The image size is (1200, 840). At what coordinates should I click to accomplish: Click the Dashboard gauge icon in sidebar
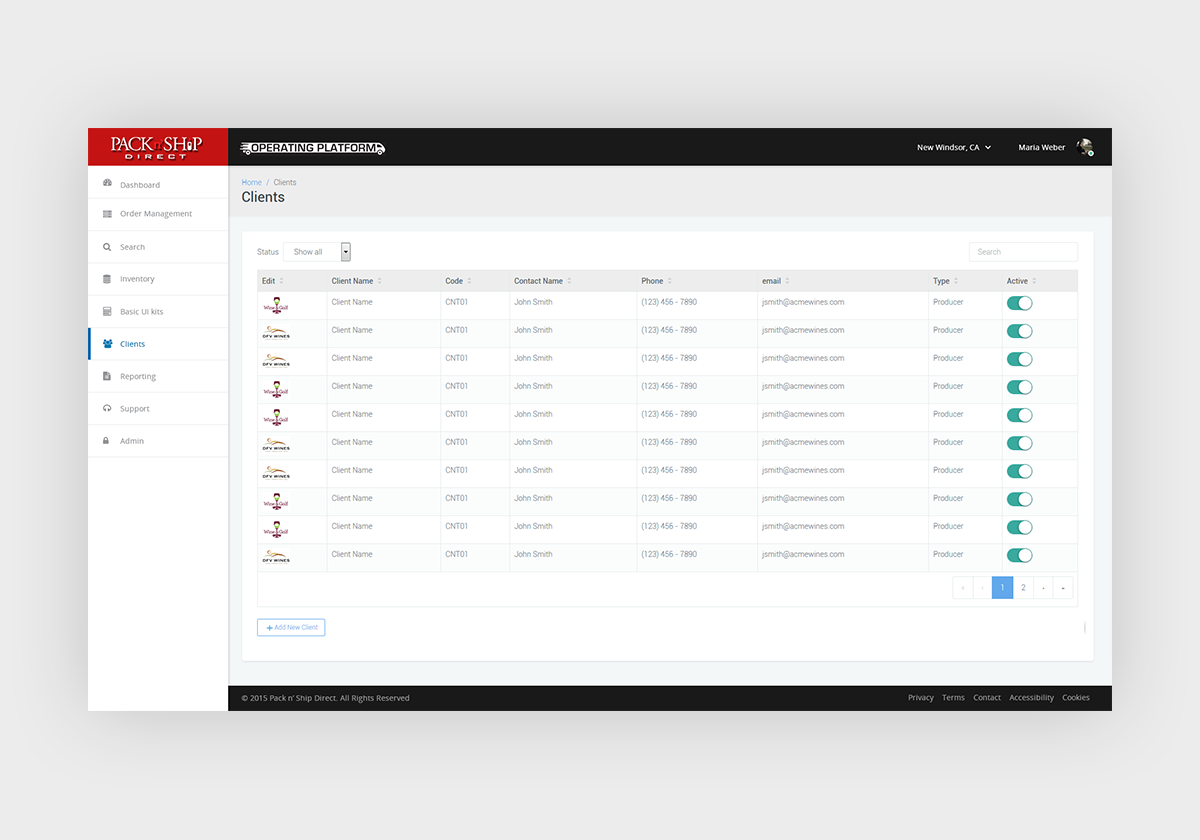(x=107, y=184)
